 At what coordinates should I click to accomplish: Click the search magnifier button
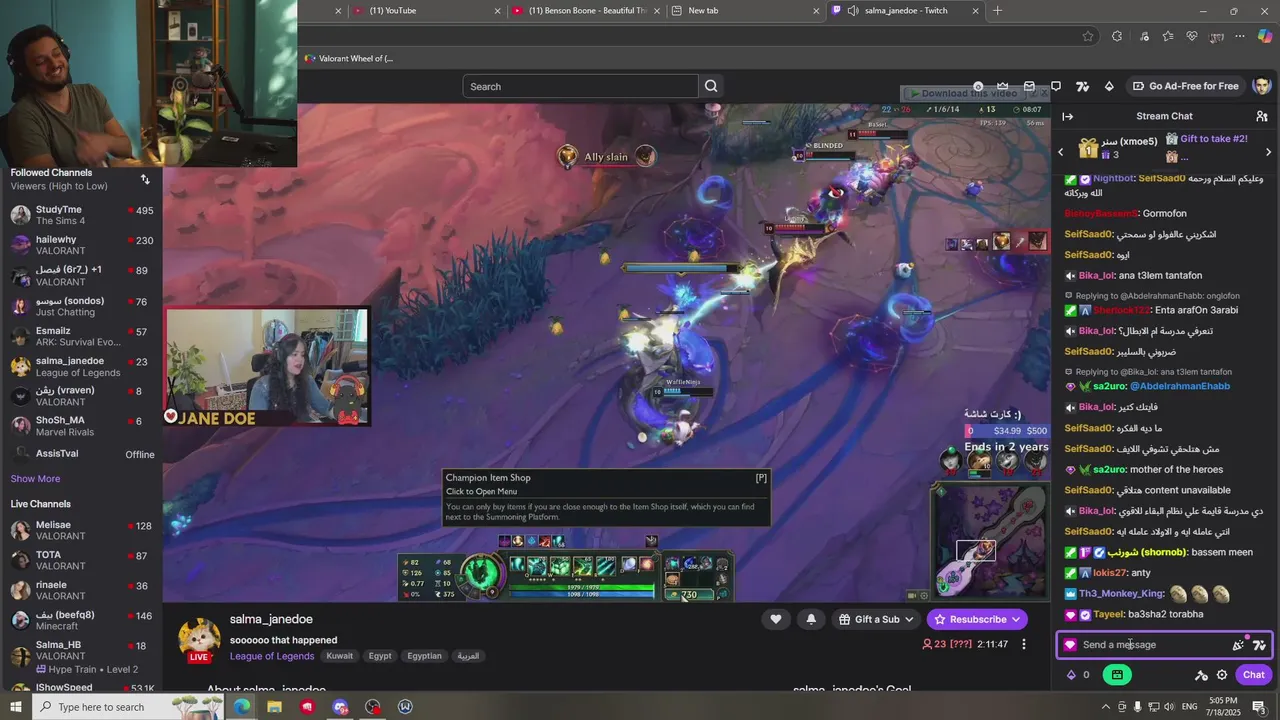(711, 86)
